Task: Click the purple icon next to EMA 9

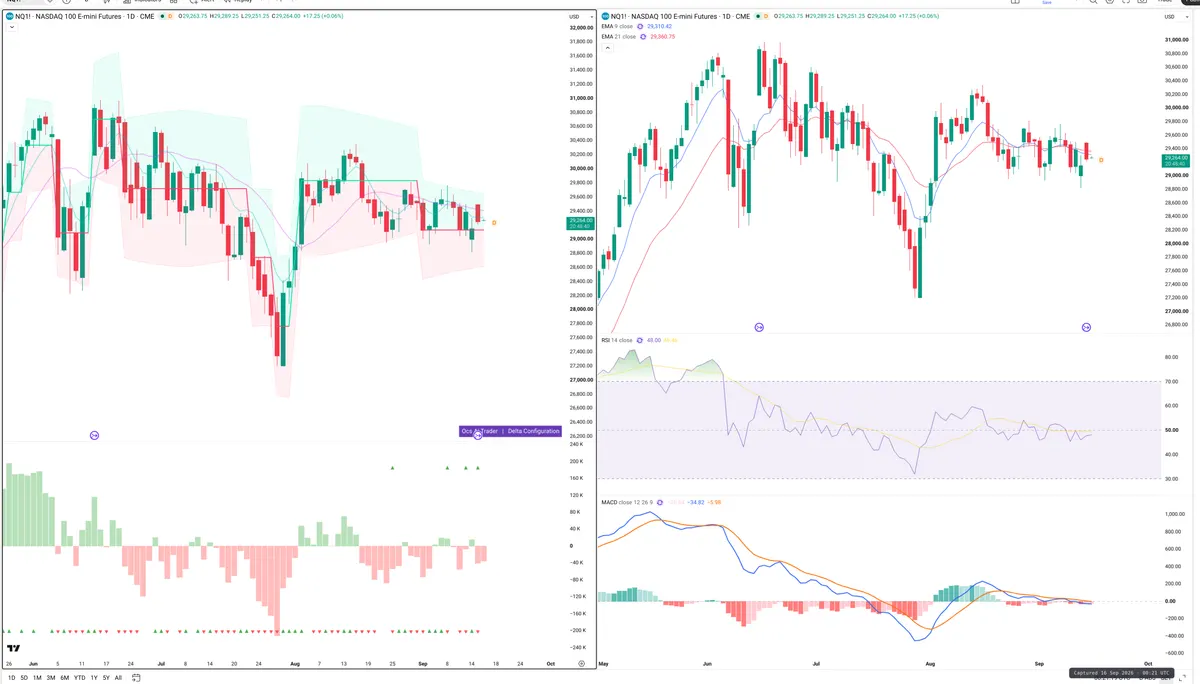Action: pos(641,26)
